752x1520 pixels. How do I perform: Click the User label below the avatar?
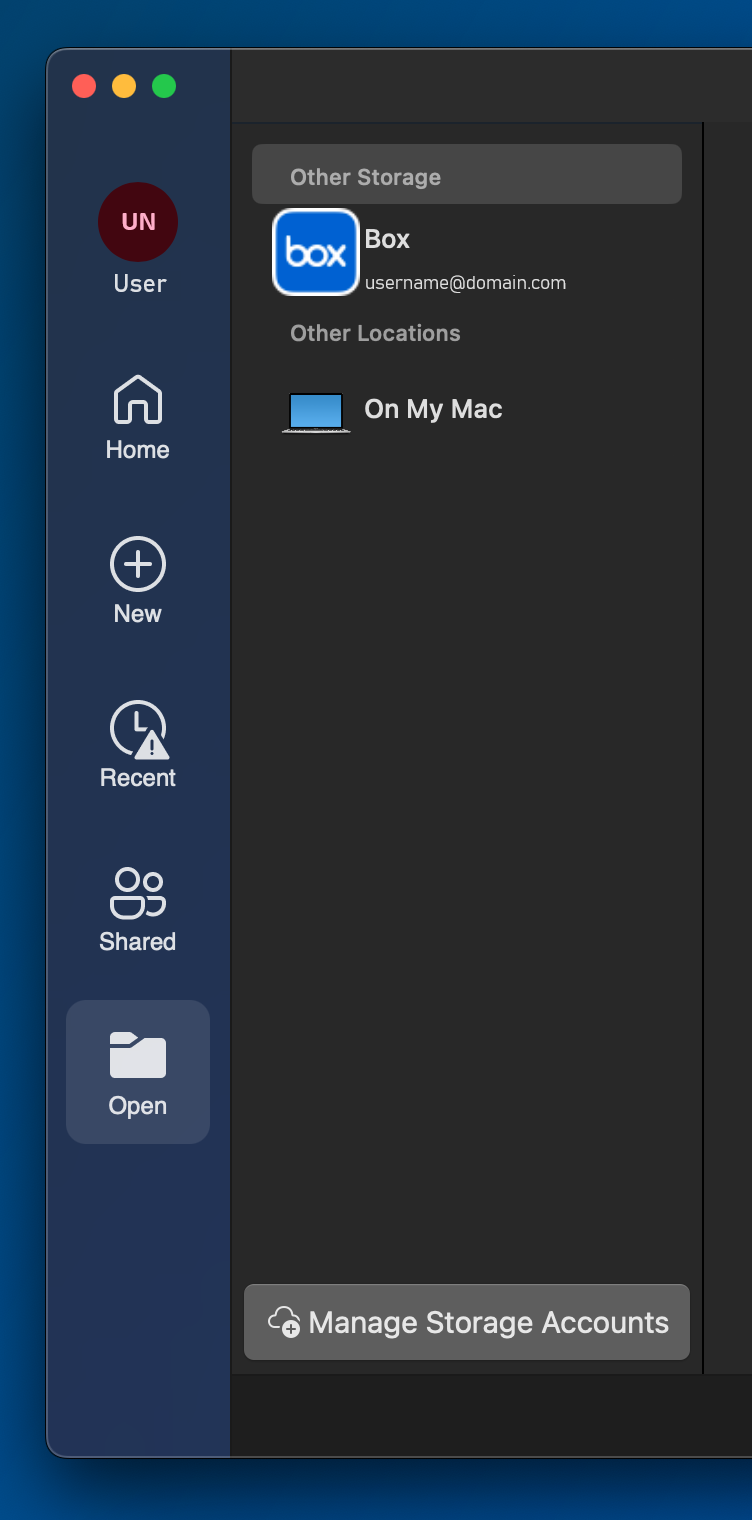tap(139, 283)
